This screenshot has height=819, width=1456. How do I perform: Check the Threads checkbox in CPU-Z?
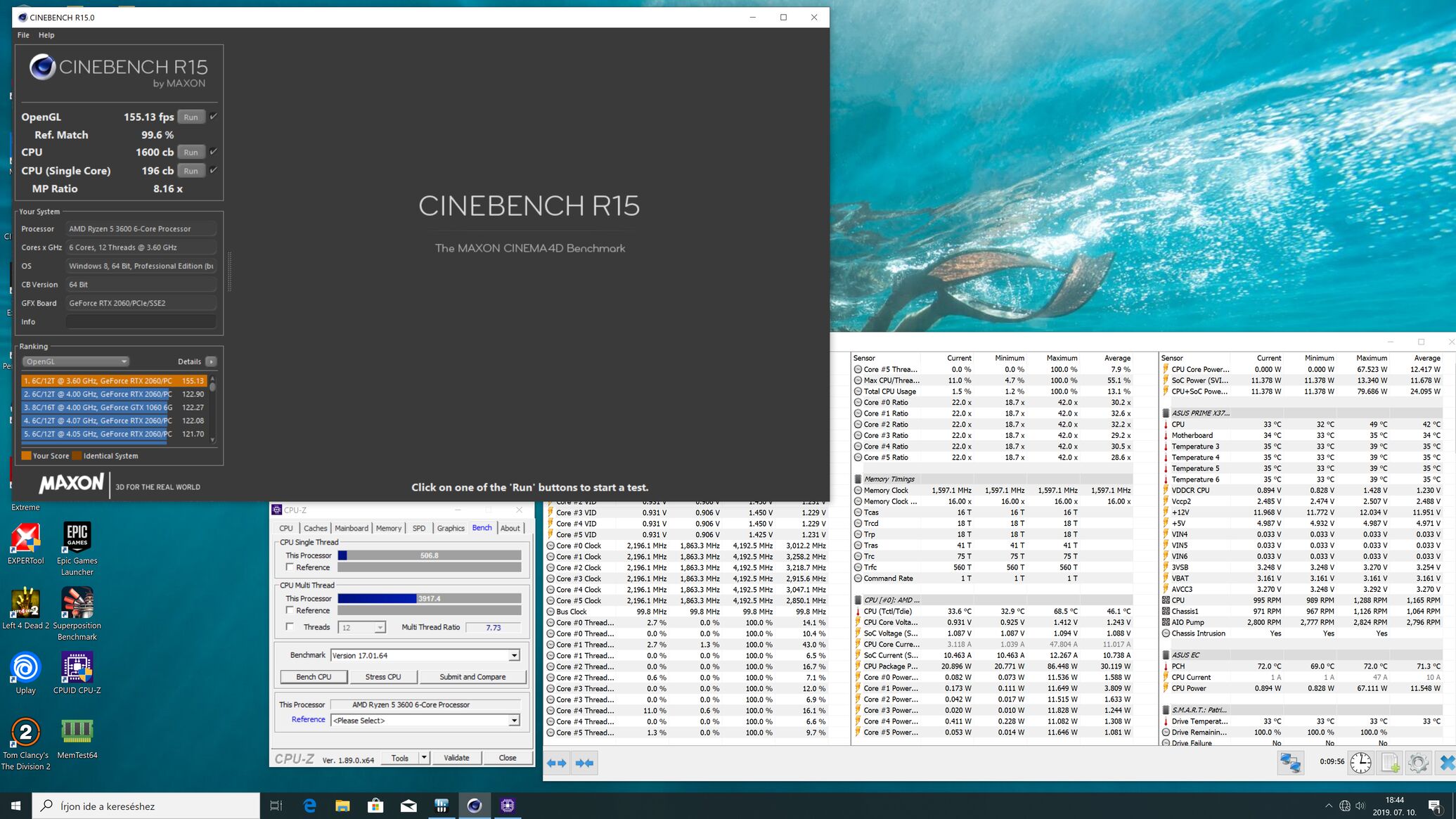click(x=290, y=627)
